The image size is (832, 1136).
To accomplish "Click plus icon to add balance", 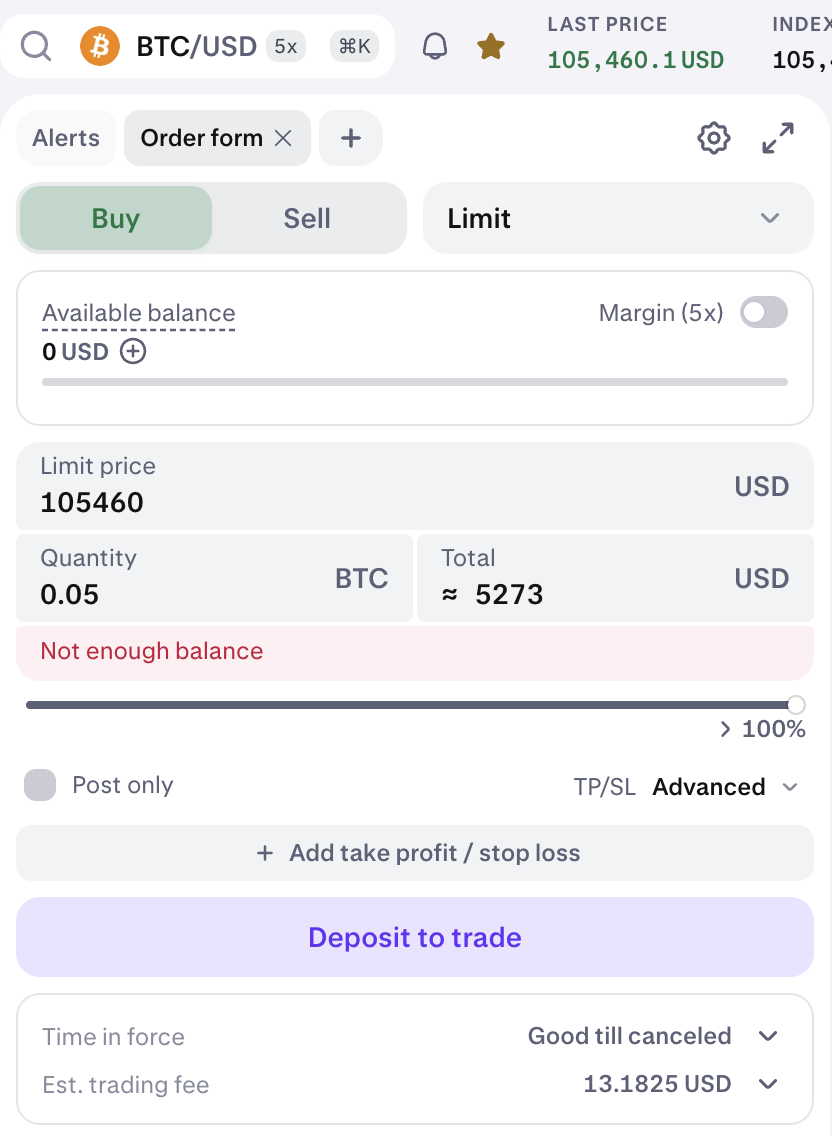I will click(133, 351).
